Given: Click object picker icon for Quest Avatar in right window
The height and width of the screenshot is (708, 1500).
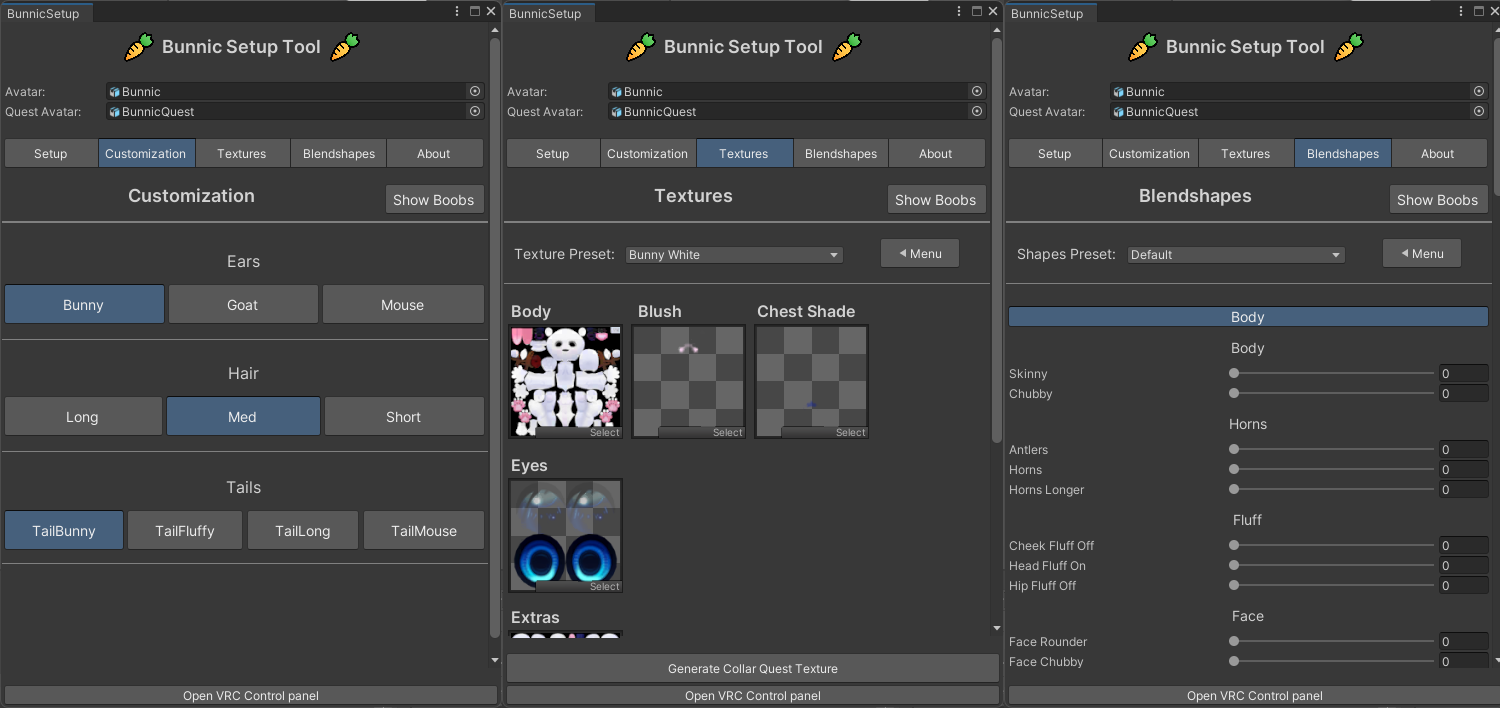Looking at the screenshot, I should point(1479,111).
